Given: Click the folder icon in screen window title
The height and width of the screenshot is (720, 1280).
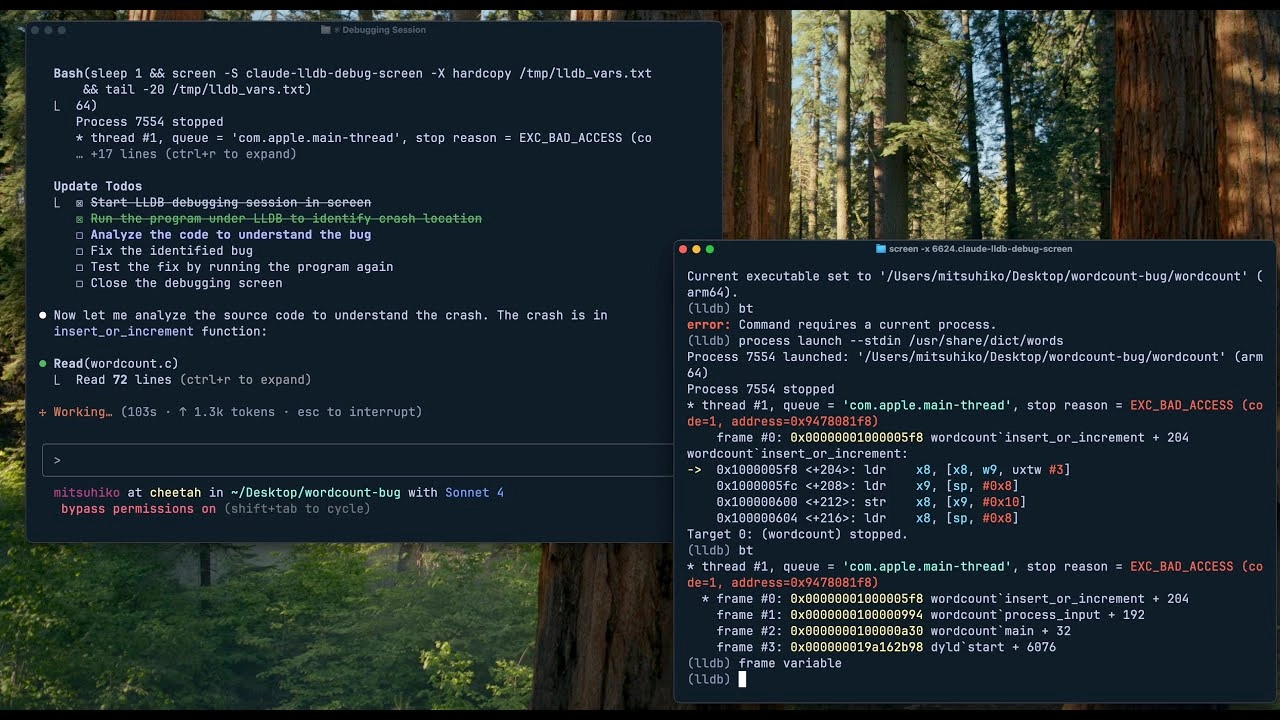Looking at the screenshot, I should tap(881, 249).
